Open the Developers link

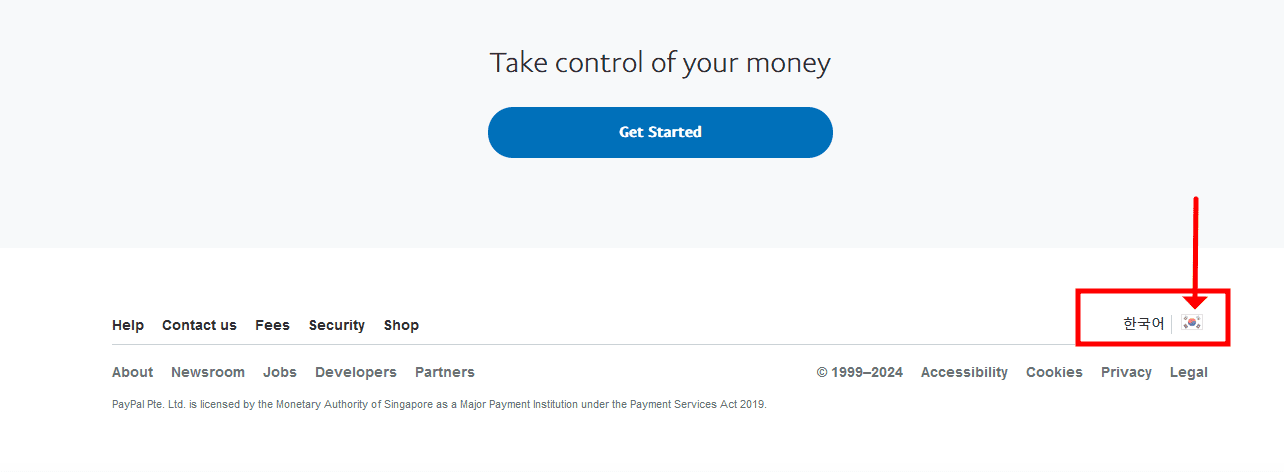coord(356,372)
